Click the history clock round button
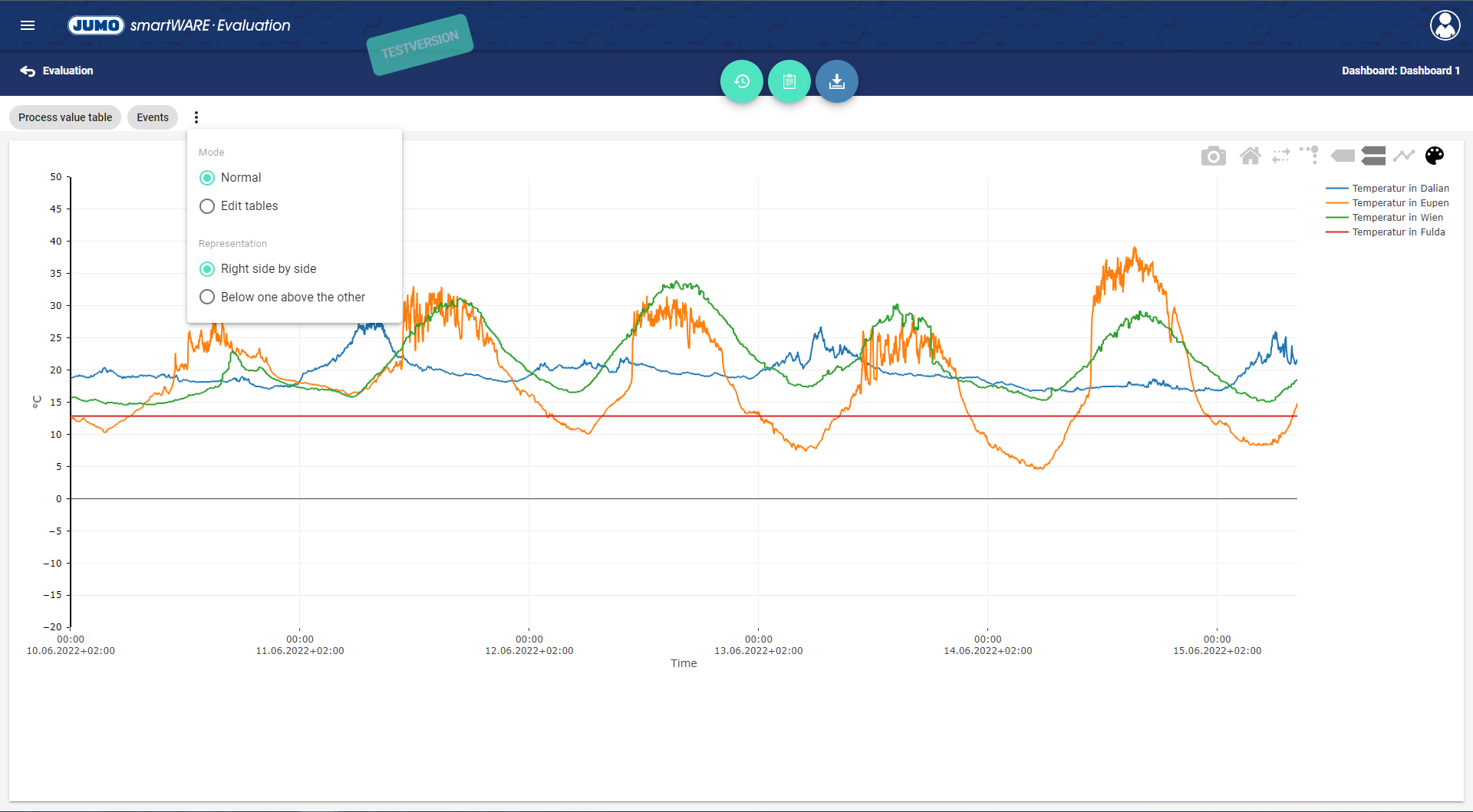 point(741,81)
